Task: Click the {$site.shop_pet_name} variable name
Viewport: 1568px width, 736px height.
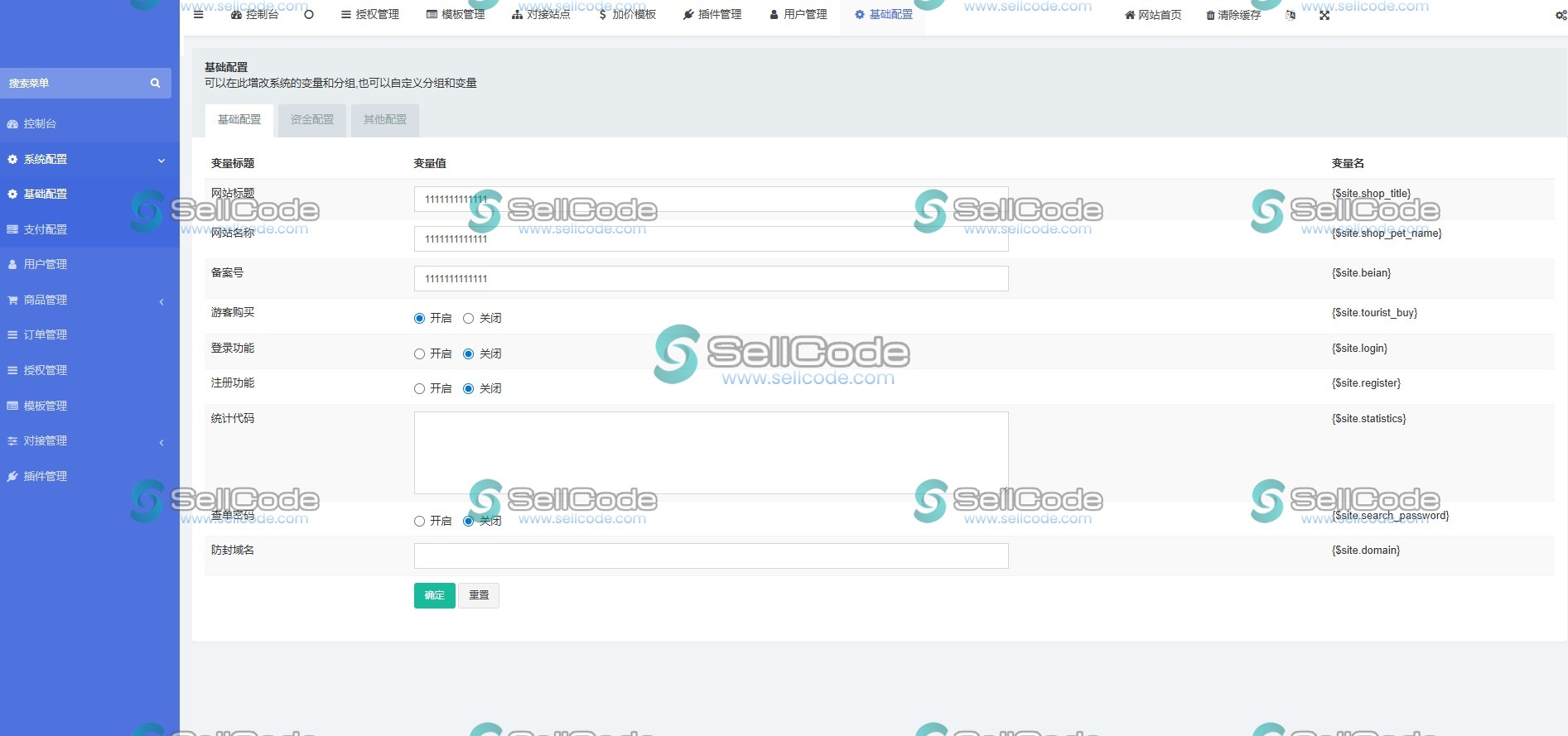Action: (x=1387, y=233)
